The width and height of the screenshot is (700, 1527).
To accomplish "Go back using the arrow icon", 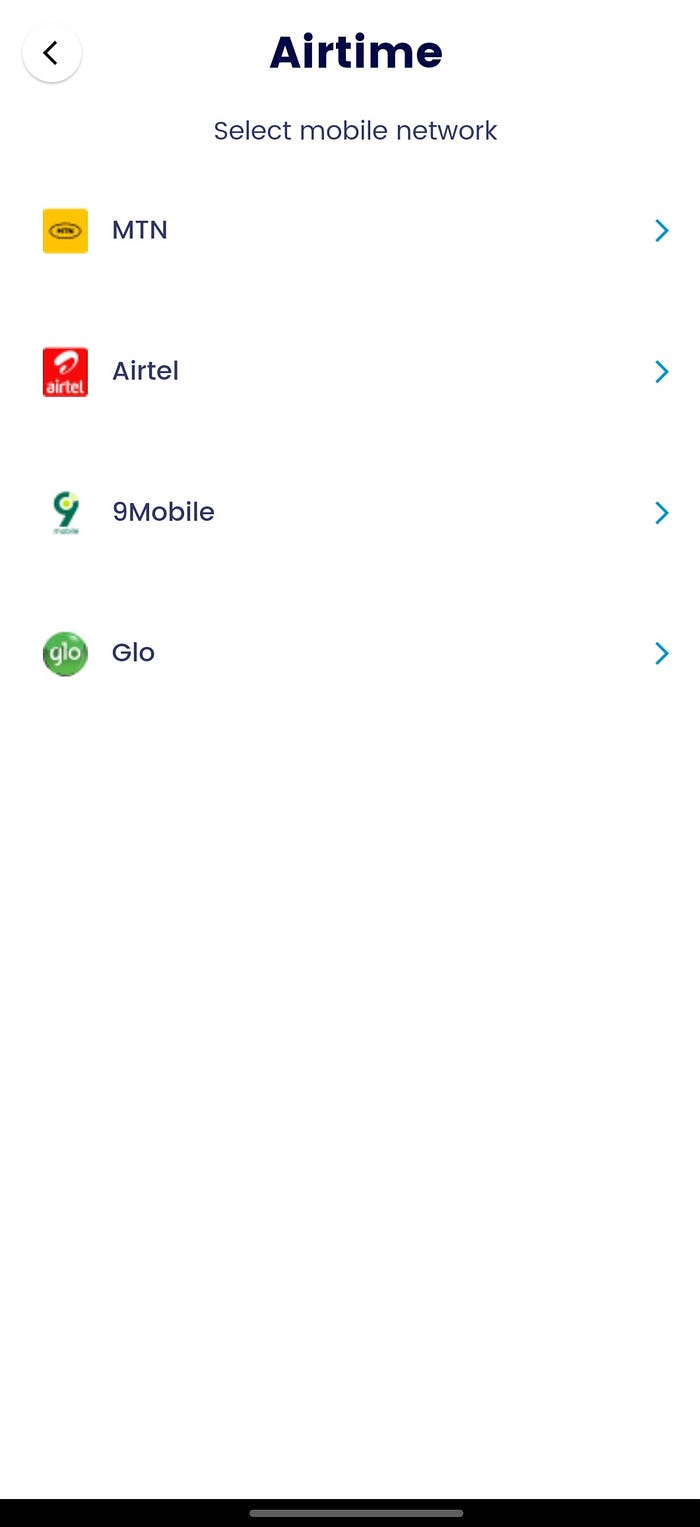I will (x=52, y=53).
